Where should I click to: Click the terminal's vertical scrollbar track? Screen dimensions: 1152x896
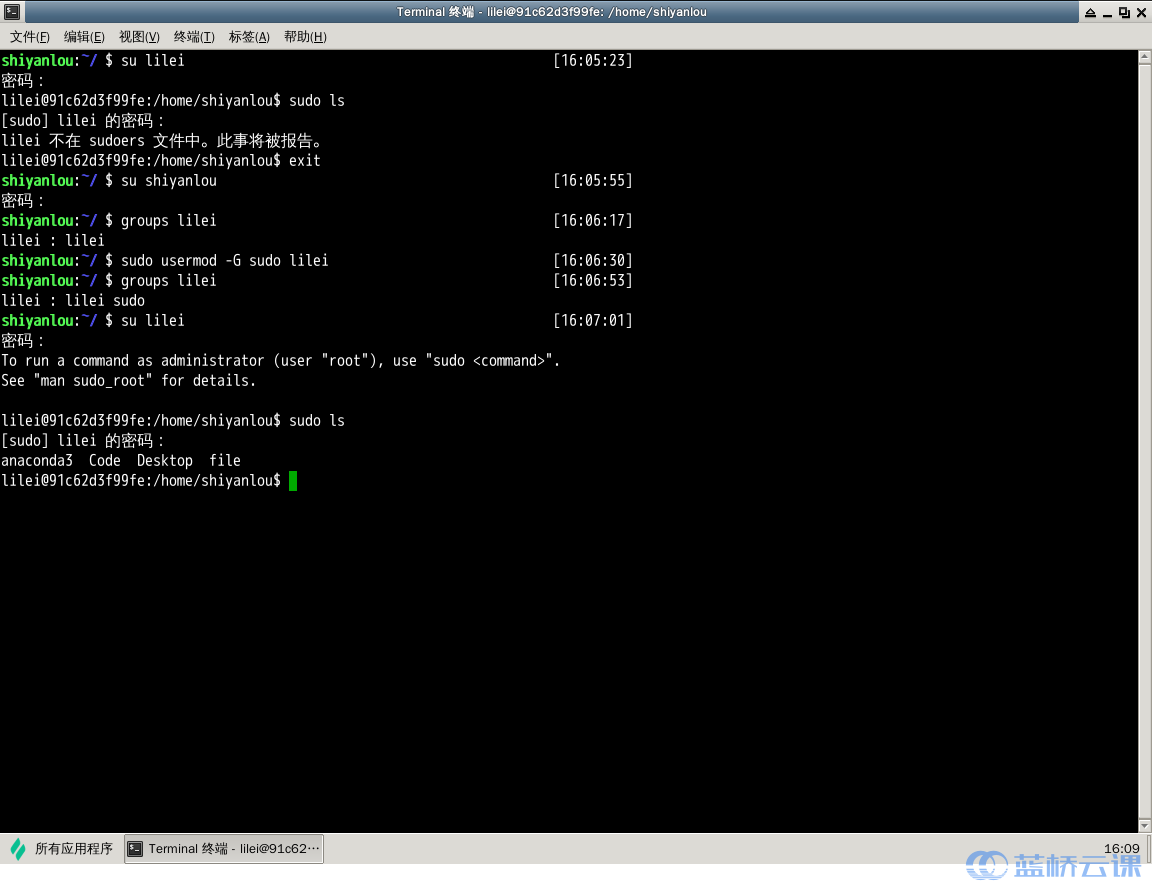pos(1144,440)
